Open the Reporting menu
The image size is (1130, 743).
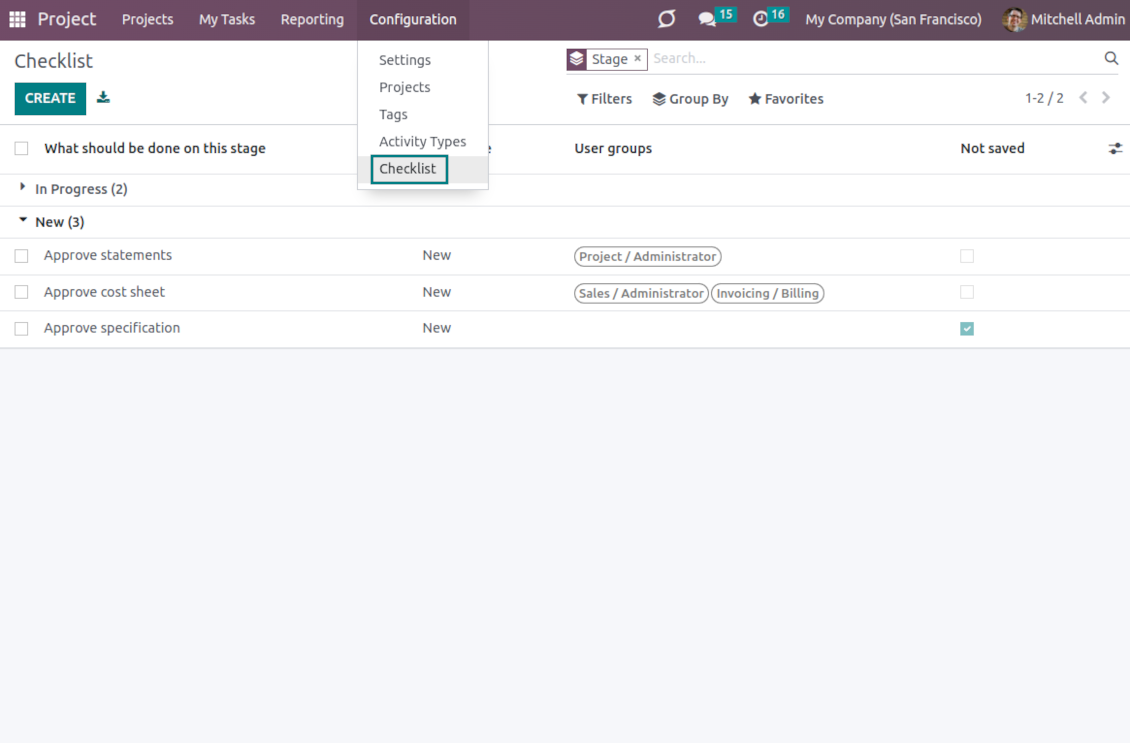click(312, 19)
